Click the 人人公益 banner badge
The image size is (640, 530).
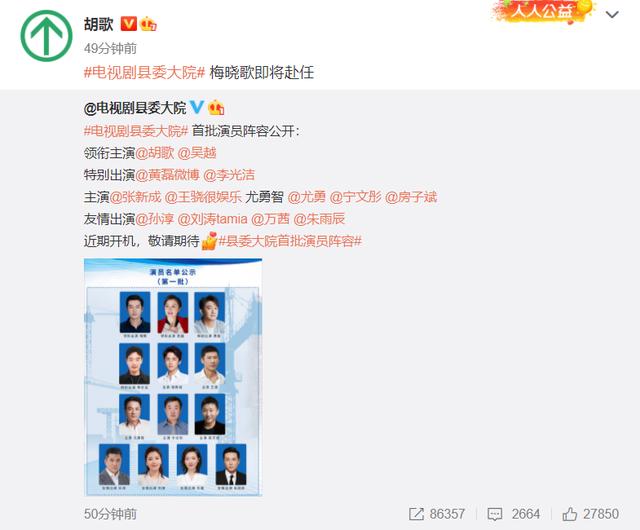(x=542, y=11)
